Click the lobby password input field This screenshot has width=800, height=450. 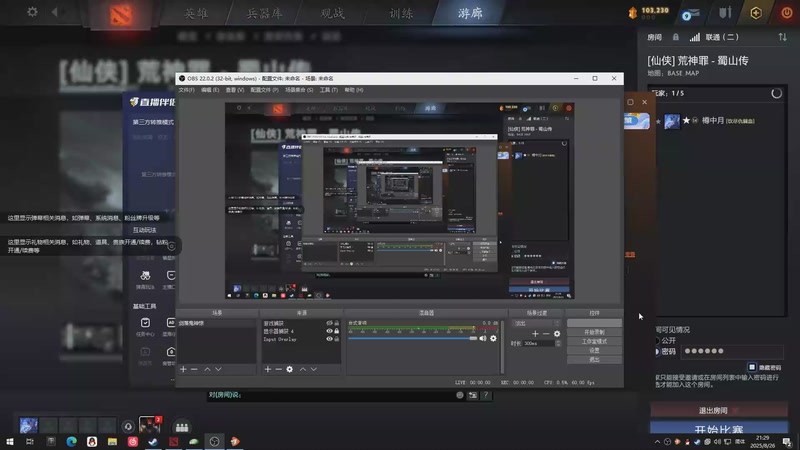pos(732,352)
